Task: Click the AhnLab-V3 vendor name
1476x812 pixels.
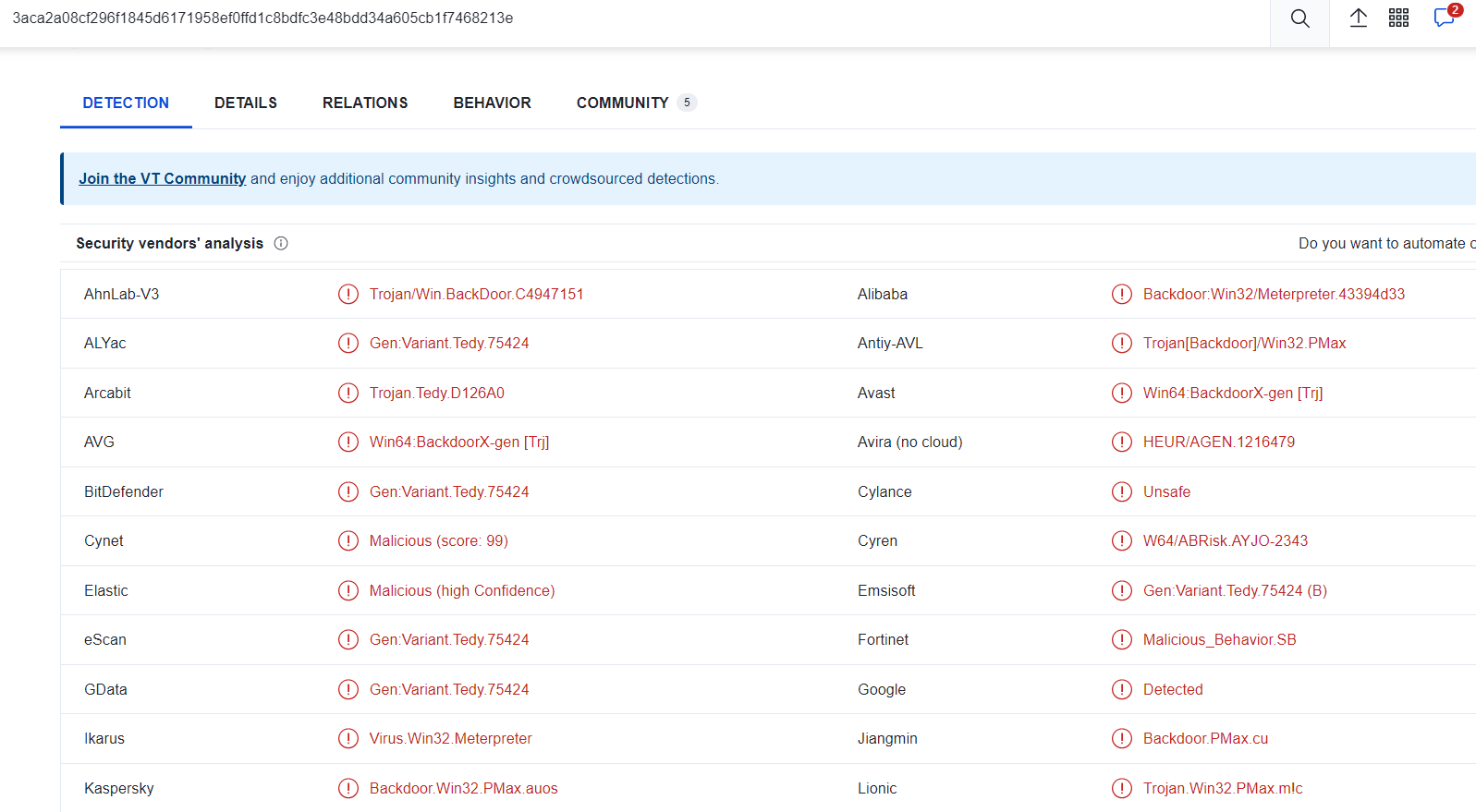Action: [x=122, y=294]
